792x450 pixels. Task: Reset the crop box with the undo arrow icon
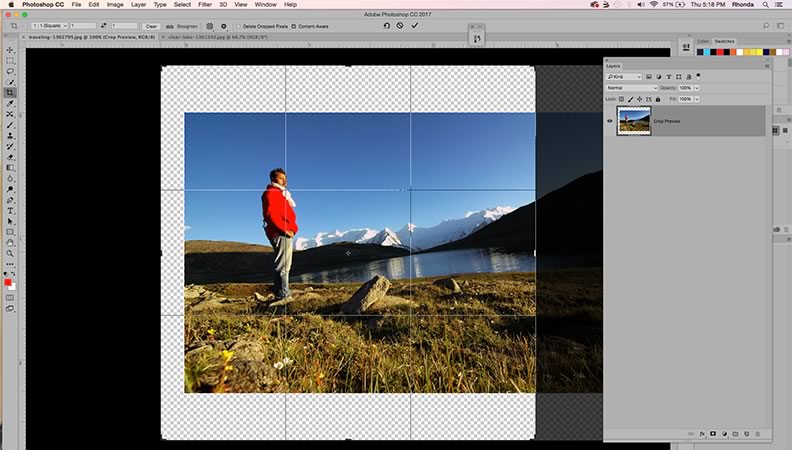coord(386,25)
